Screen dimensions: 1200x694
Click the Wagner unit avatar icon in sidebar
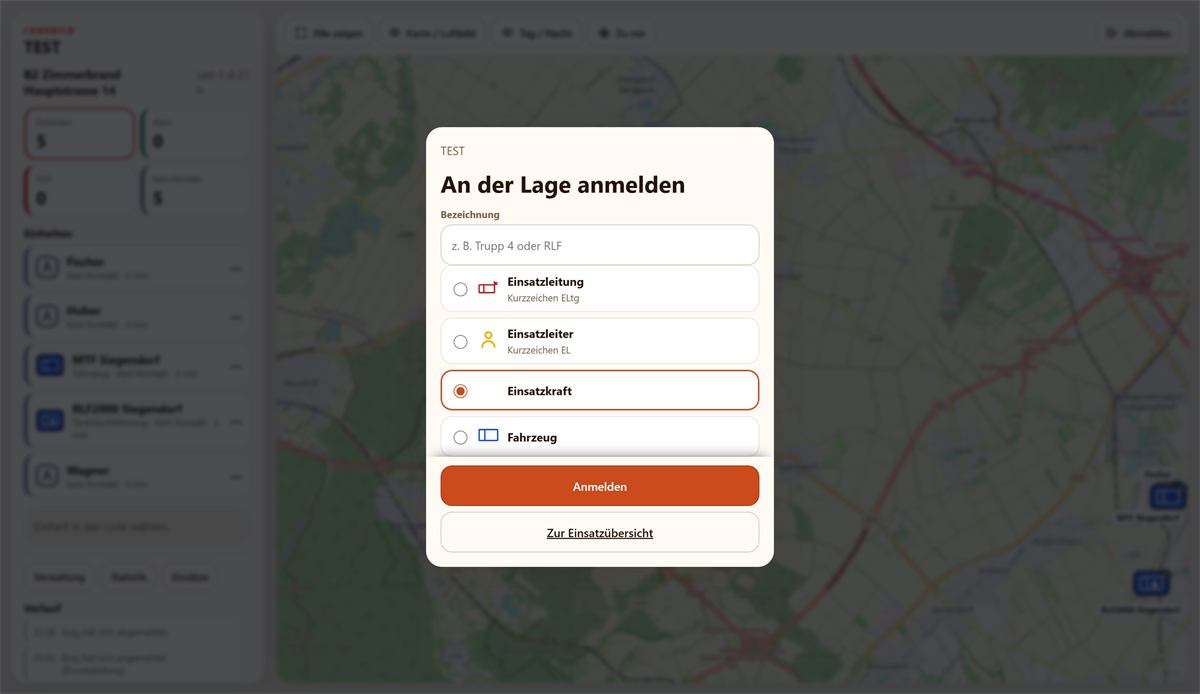(x=47, y=476)
